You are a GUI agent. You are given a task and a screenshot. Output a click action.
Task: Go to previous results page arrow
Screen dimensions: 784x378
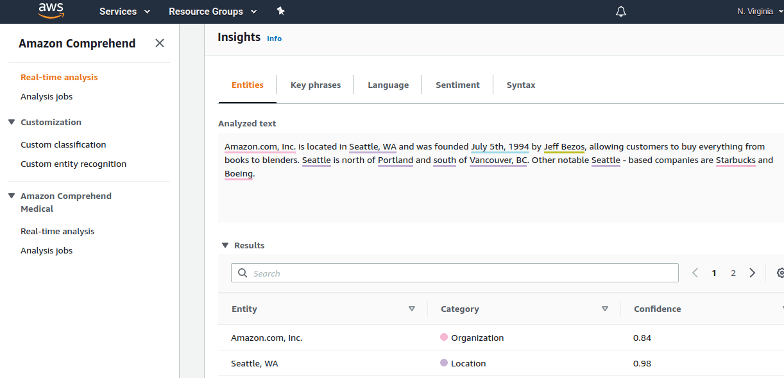694,273
